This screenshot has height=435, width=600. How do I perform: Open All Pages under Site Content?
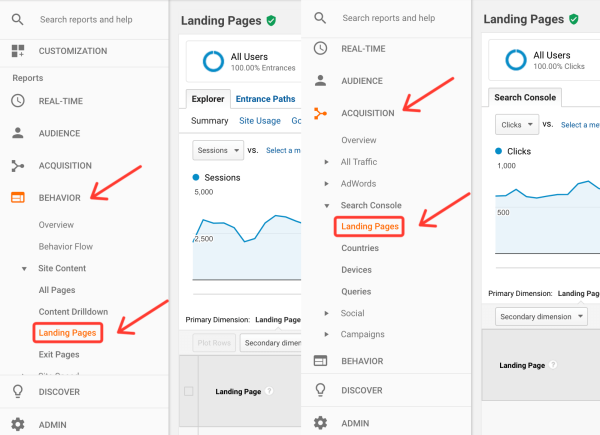57,290
